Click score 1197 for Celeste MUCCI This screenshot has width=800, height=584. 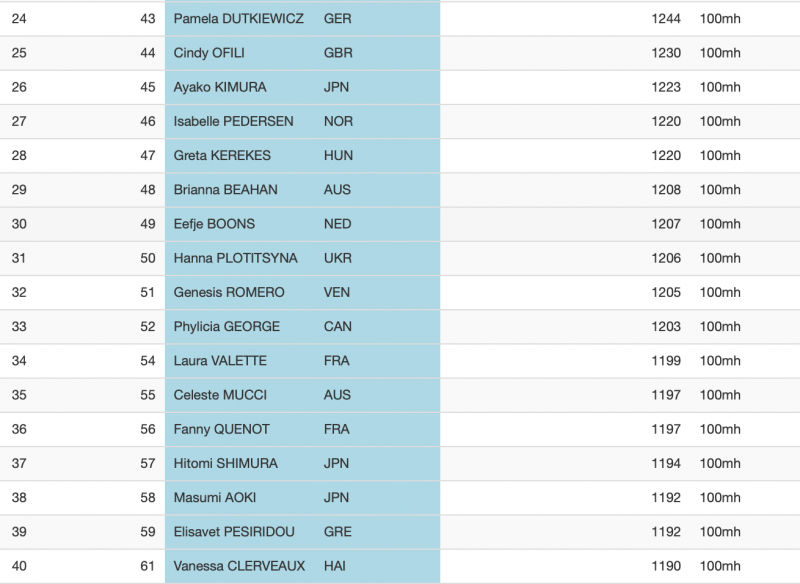point(666,395)
